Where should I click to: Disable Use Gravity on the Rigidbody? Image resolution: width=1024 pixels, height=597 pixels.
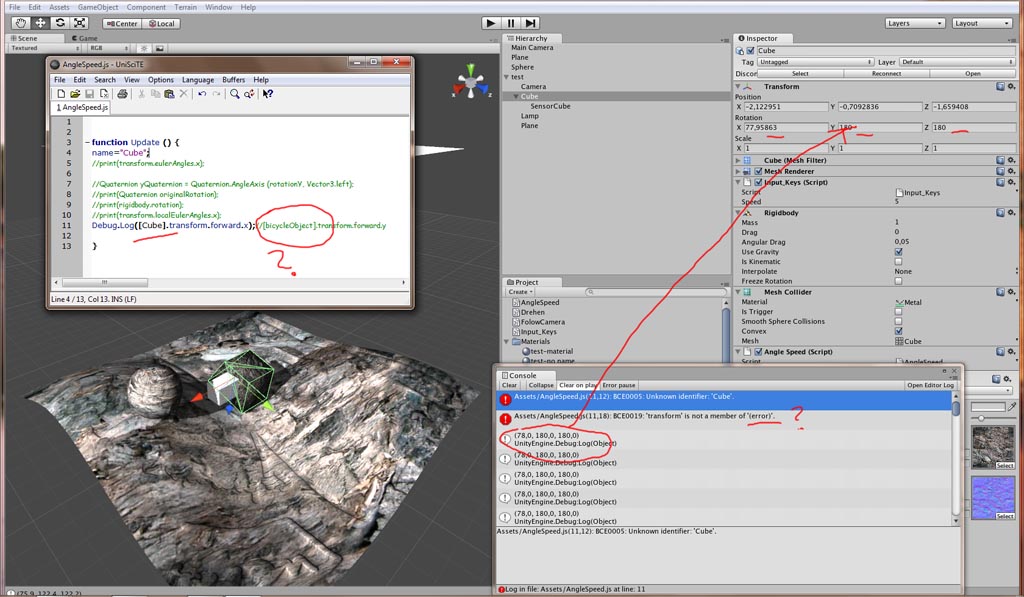898,251
